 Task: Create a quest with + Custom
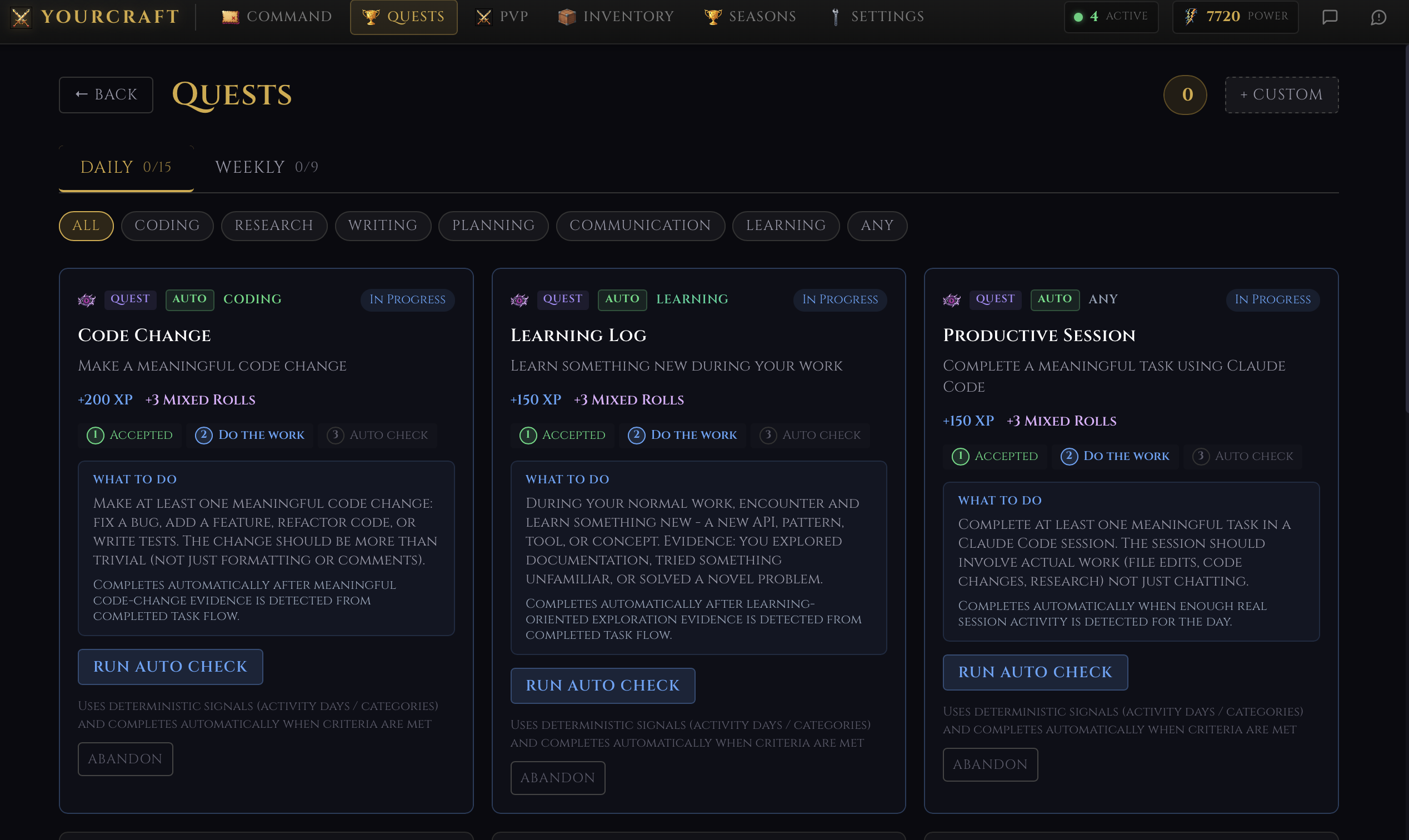click(1282, 94)
